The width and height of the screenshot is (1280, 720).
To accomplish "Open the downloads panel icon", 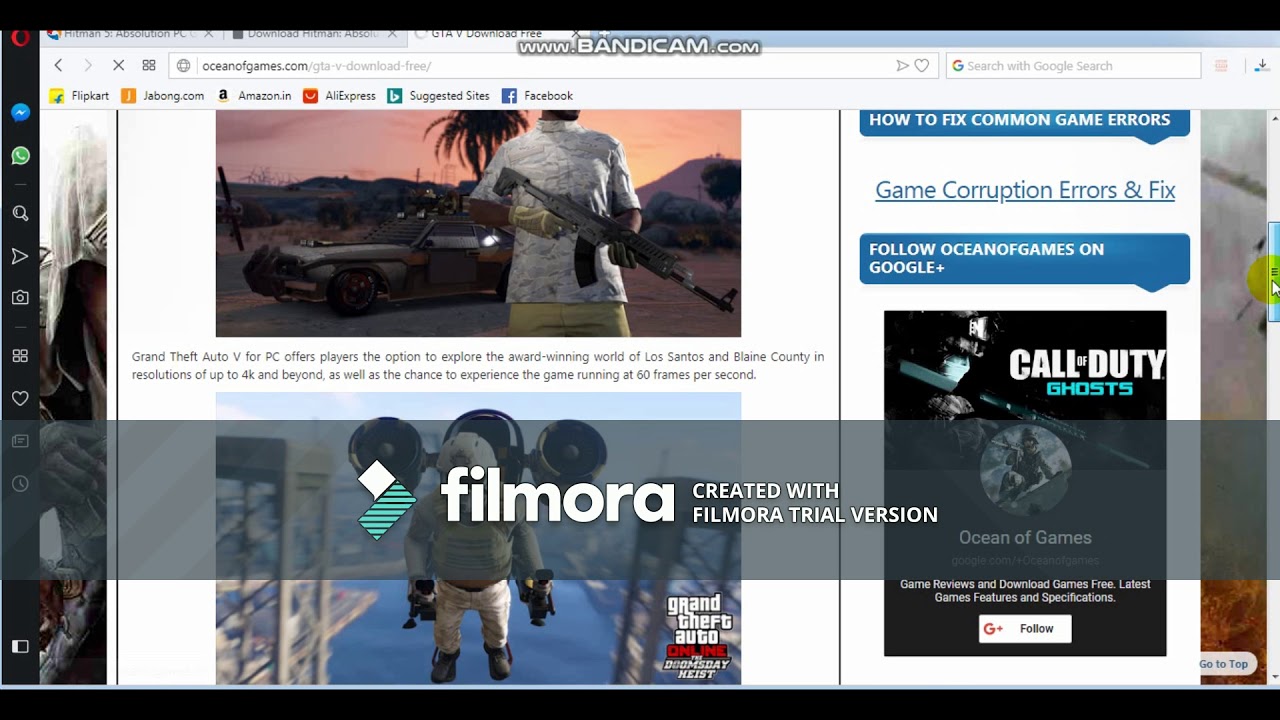I will coord(1262,66).
